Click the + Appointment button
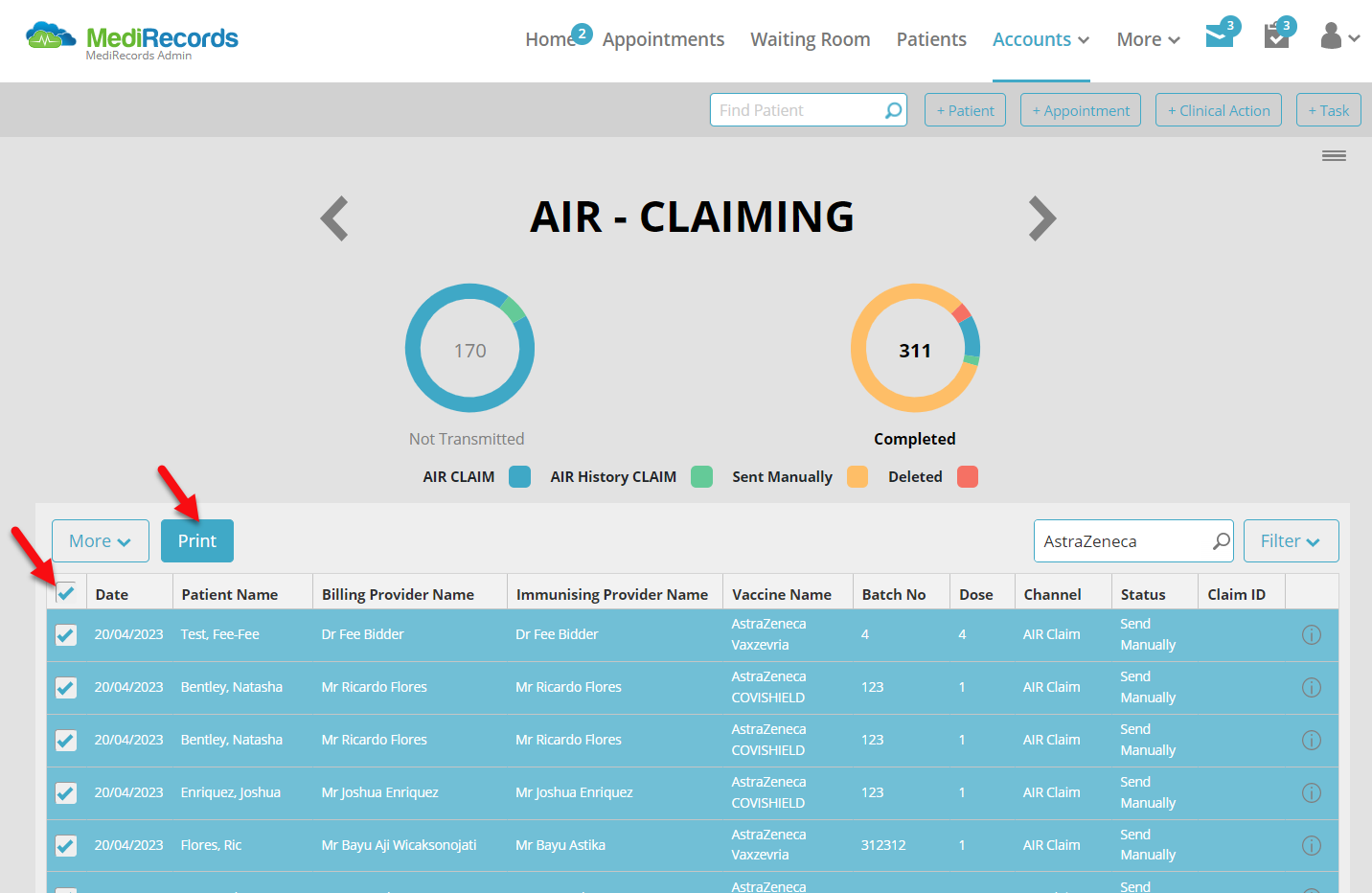1372x893 pixels. click(1081, 110)
